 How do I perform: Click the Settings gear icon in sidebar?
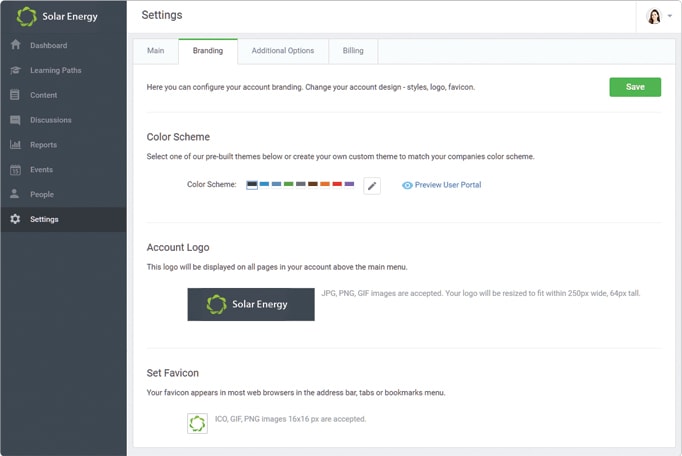[15, 219]
